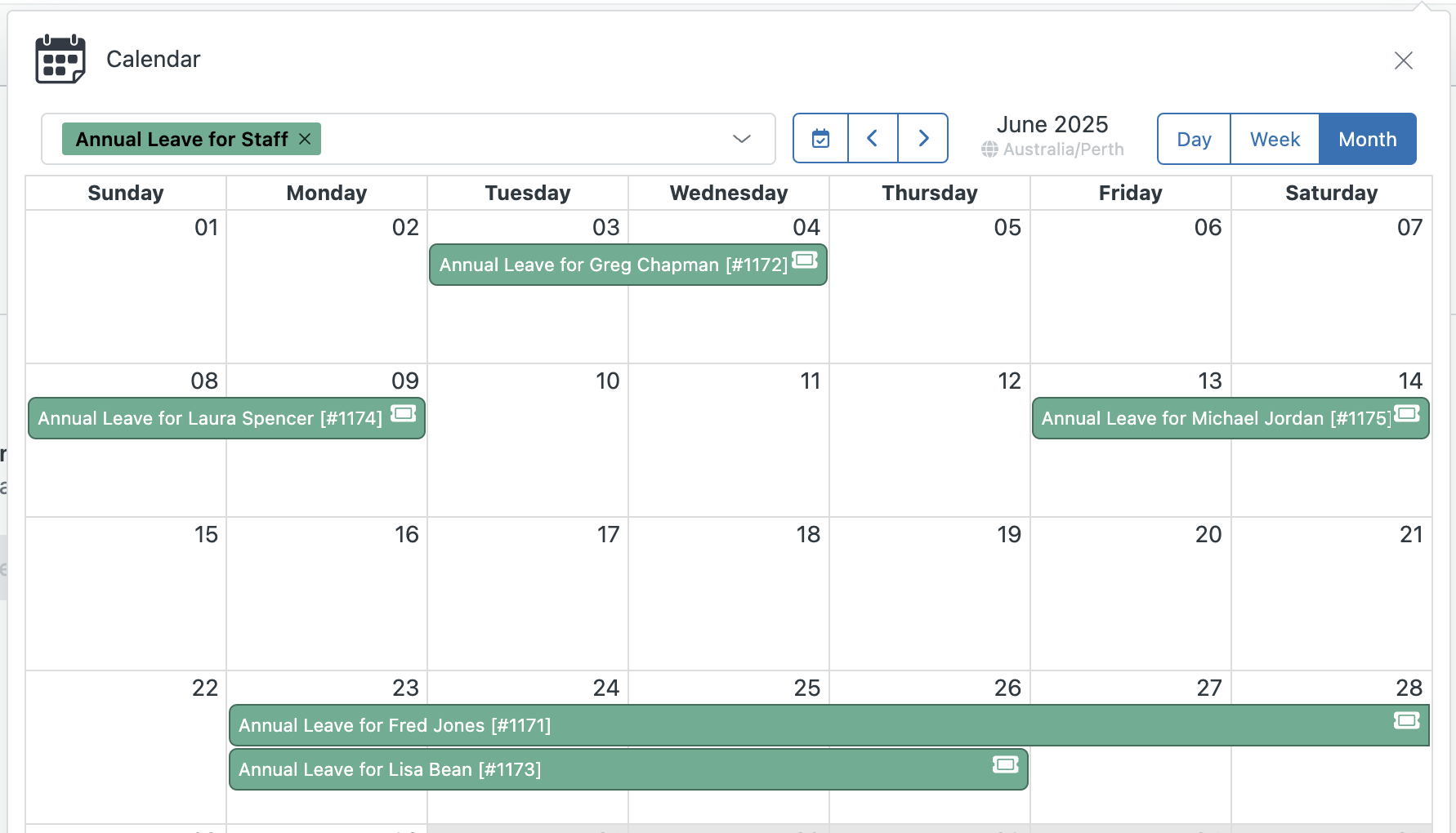Switch to Week view
Viewport: 1456px width, 833px height.
(1275, 139)
